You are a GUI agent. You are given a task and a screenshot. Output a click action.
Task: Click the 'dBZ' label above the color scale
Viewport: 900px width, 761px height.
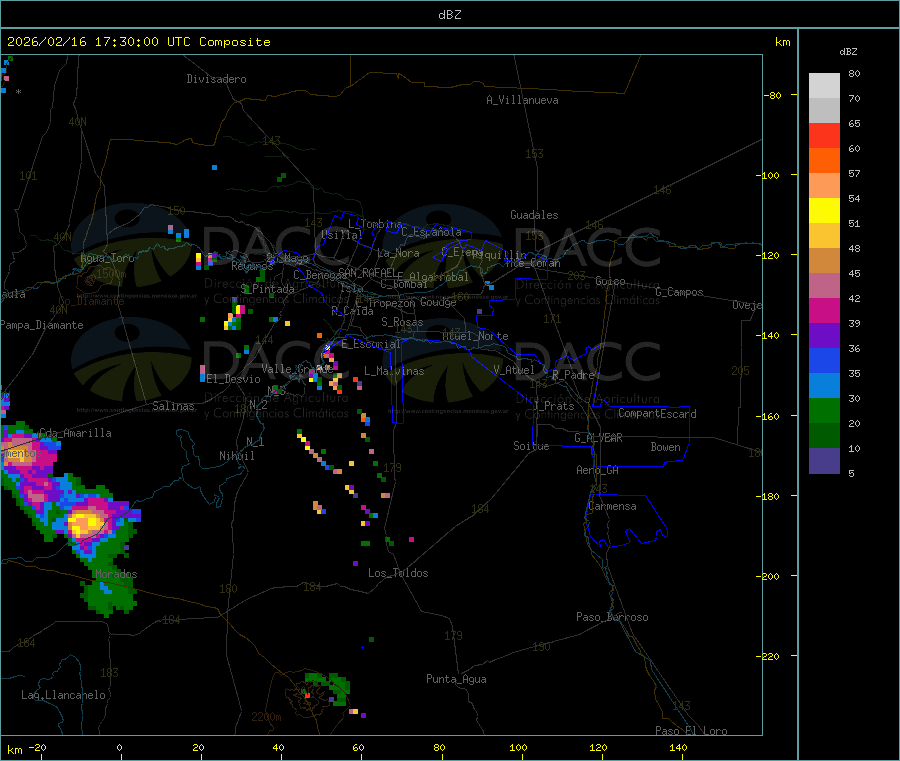pos(848,52)
